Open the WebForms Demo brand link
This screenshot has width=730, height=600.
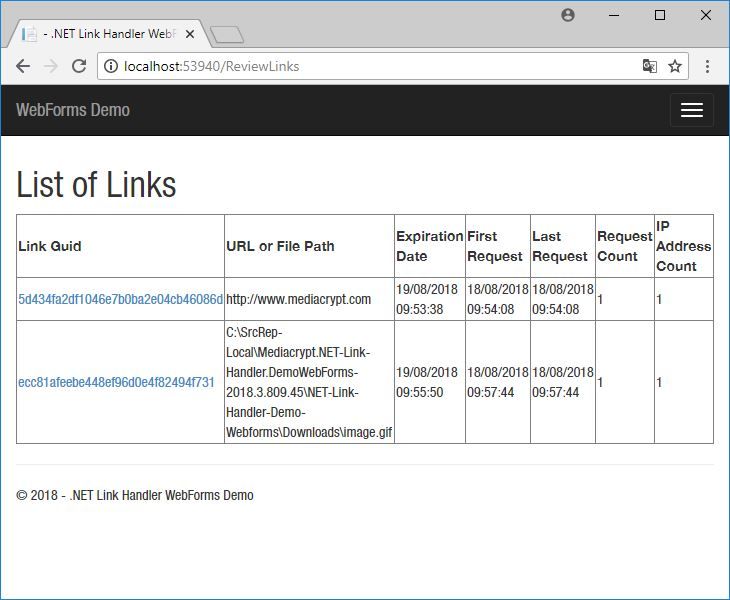73,110
